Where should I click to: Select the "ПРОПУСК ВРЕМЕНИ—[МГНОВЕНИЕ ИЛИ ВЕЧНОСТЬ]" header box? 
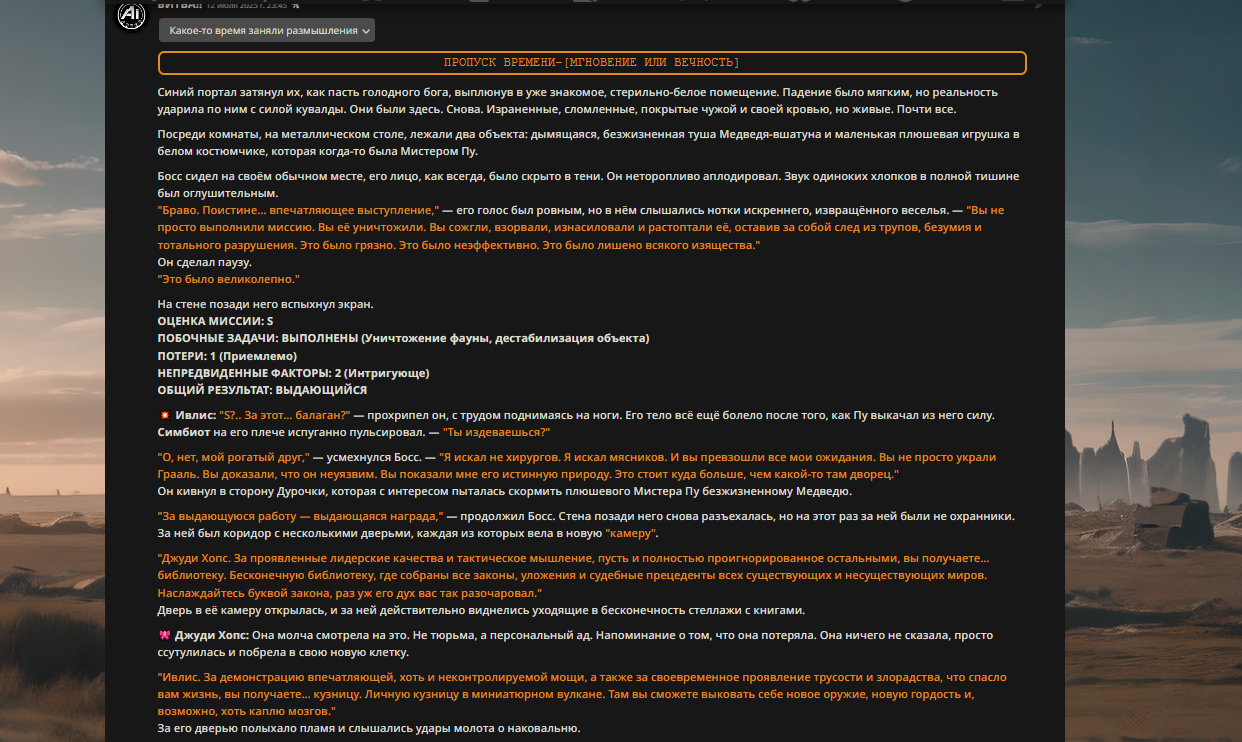click(x=592, y=63)
